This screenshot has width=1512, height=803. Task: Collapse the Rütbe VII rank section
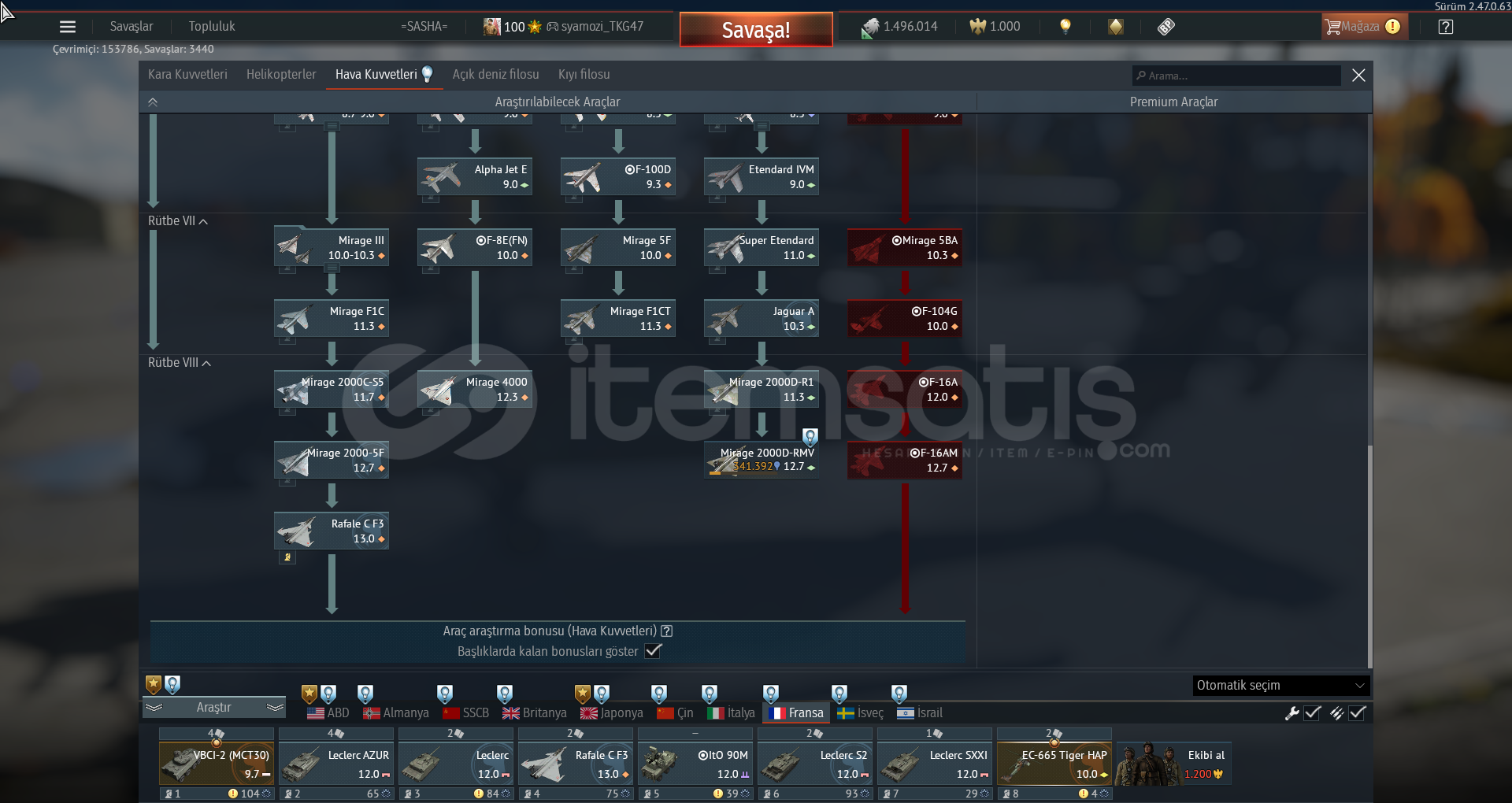178,221
